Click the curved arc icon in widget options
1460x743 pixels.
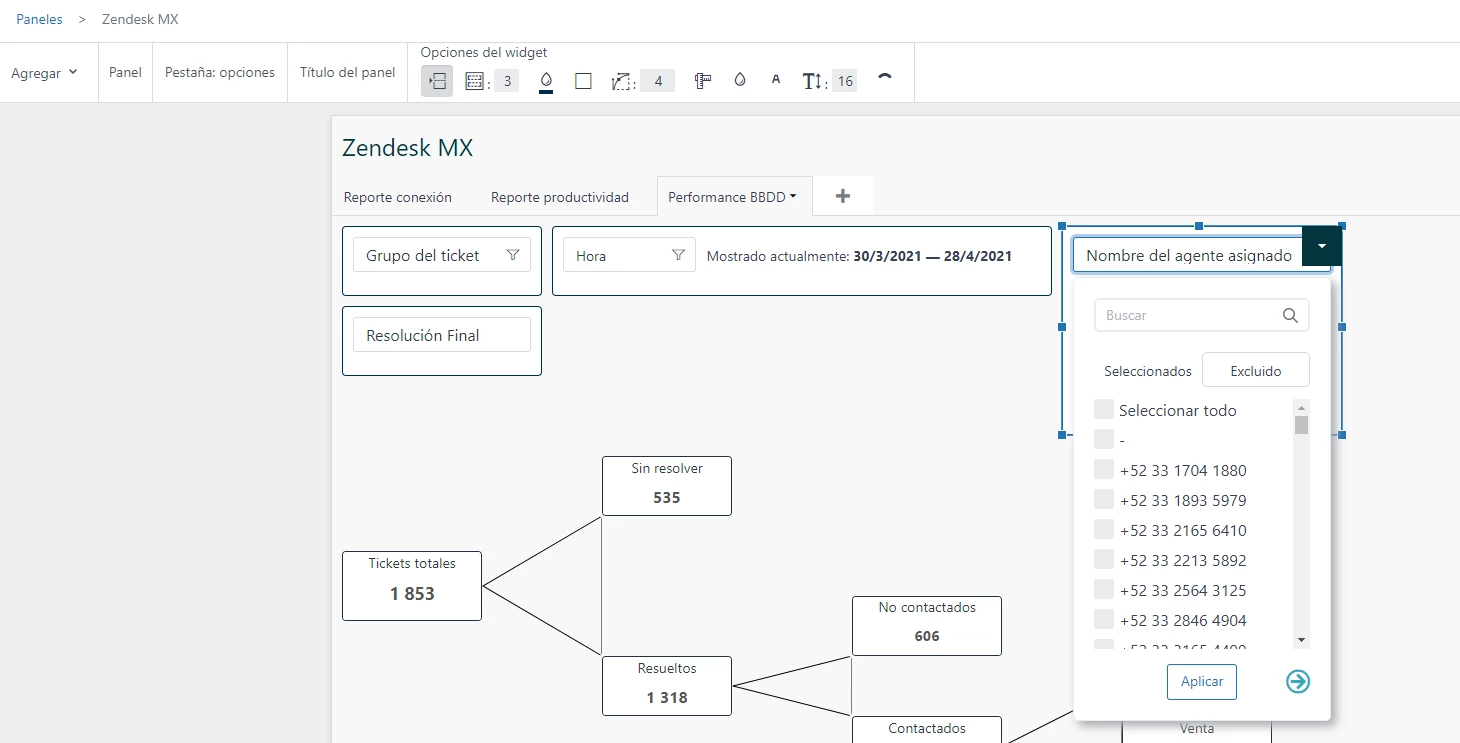pos(884,76)
